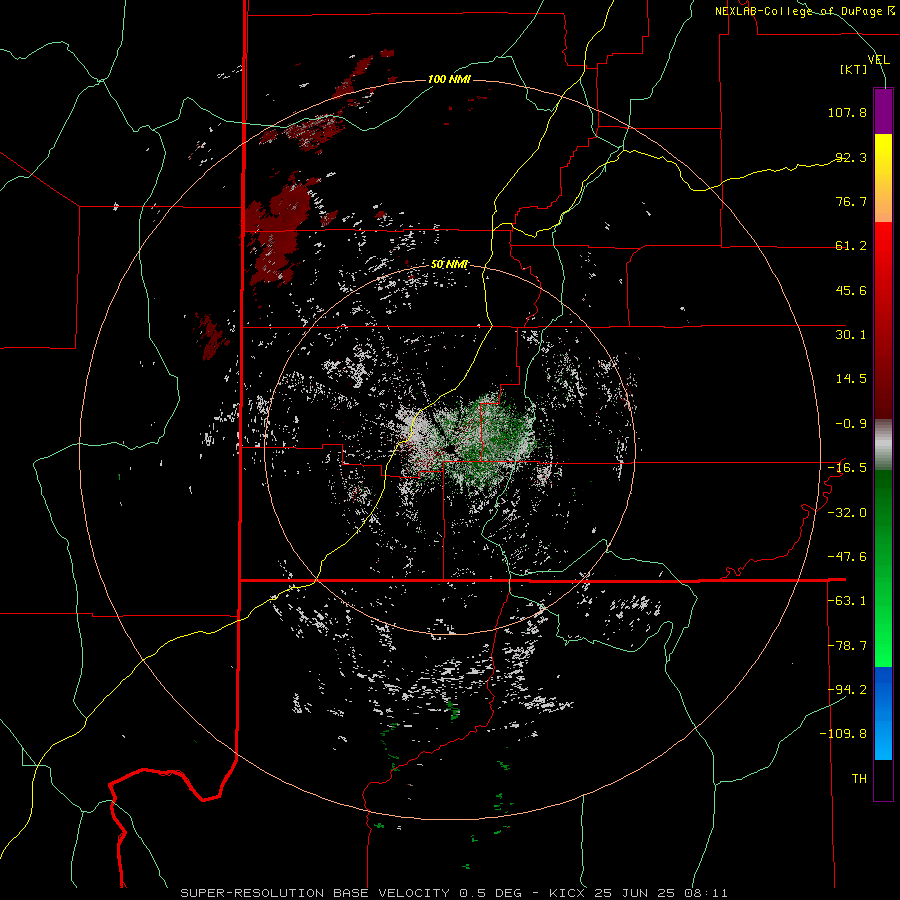Click the 50 NMI range ring label

coord(449,265)
